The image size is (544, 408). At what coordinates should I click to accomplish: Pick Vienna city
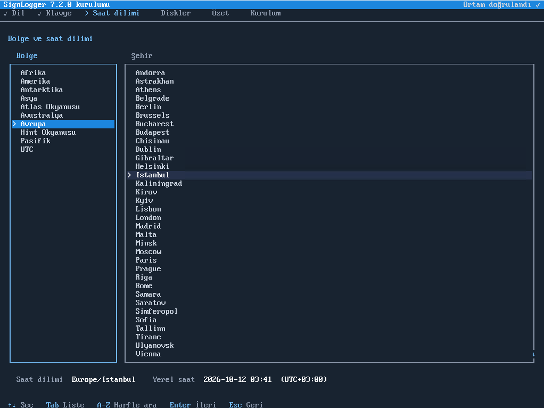[x=330, y=354]
